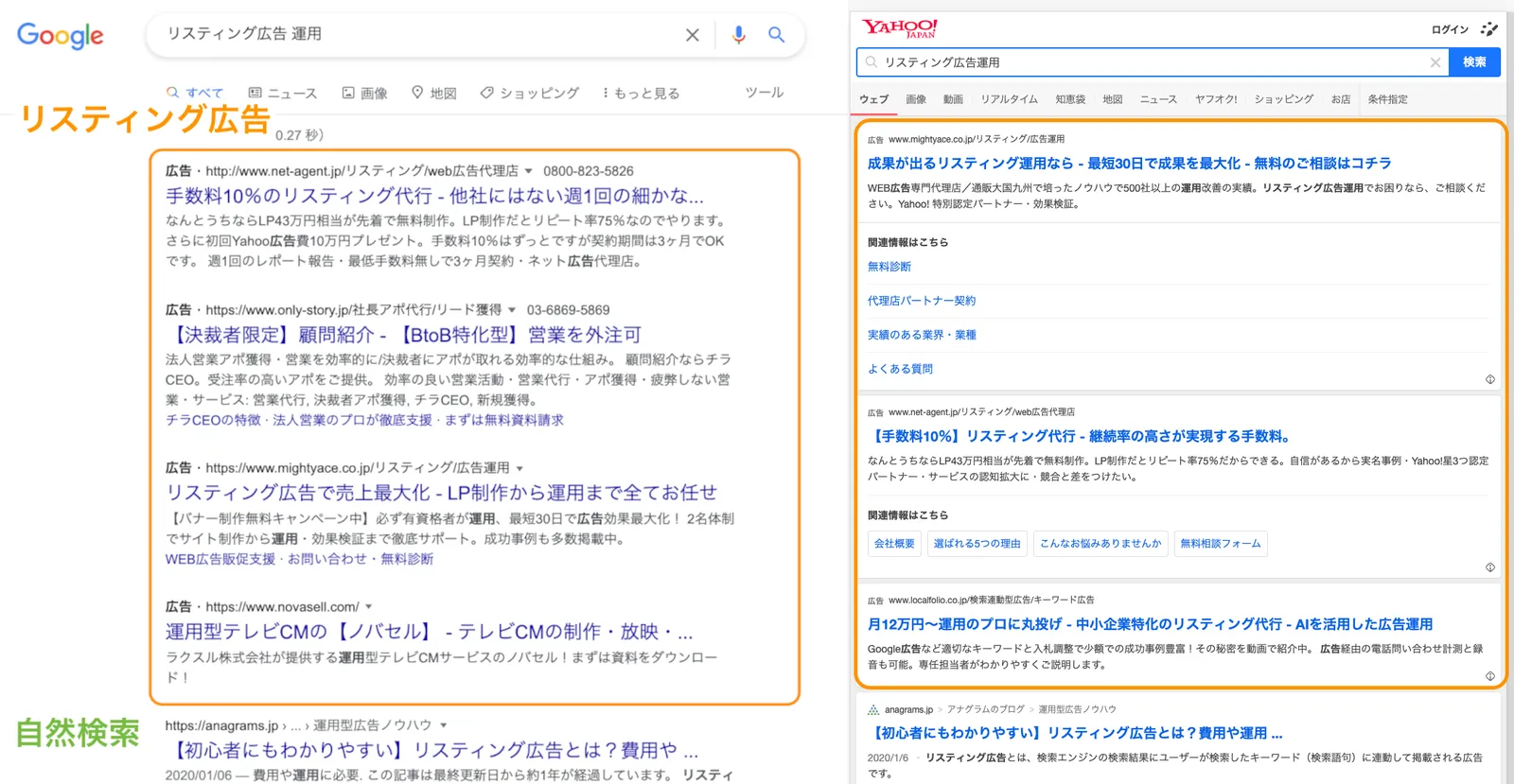Clear the Yahoo search field X

pos(1435,62)
